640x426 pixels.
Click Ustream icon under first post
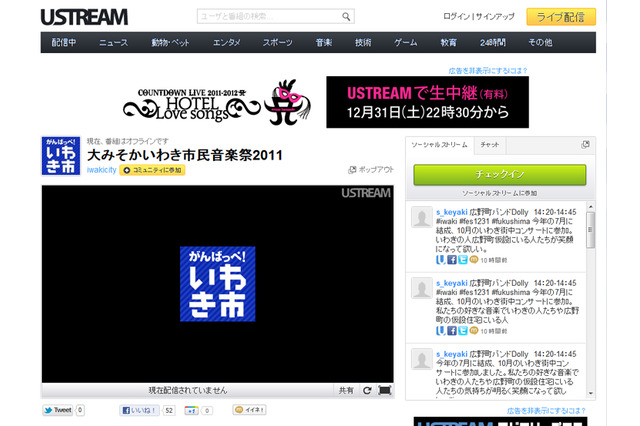pos(440,260)
